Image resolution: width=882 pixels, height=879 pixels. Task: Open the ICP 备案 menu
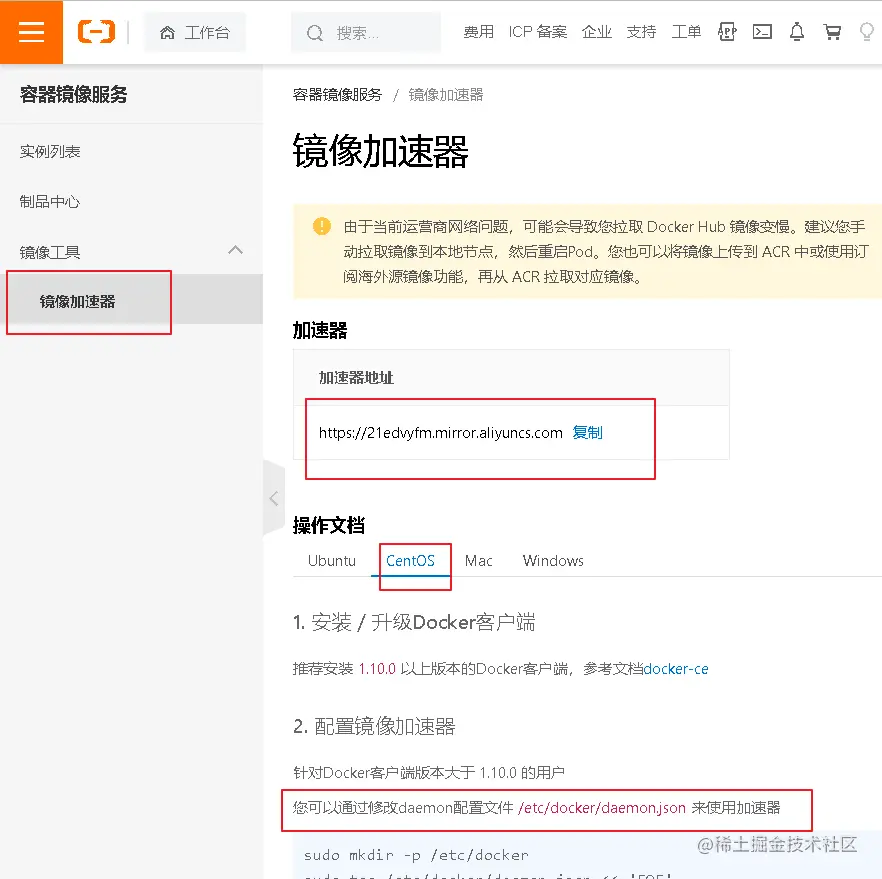click(x=538, y=32)
